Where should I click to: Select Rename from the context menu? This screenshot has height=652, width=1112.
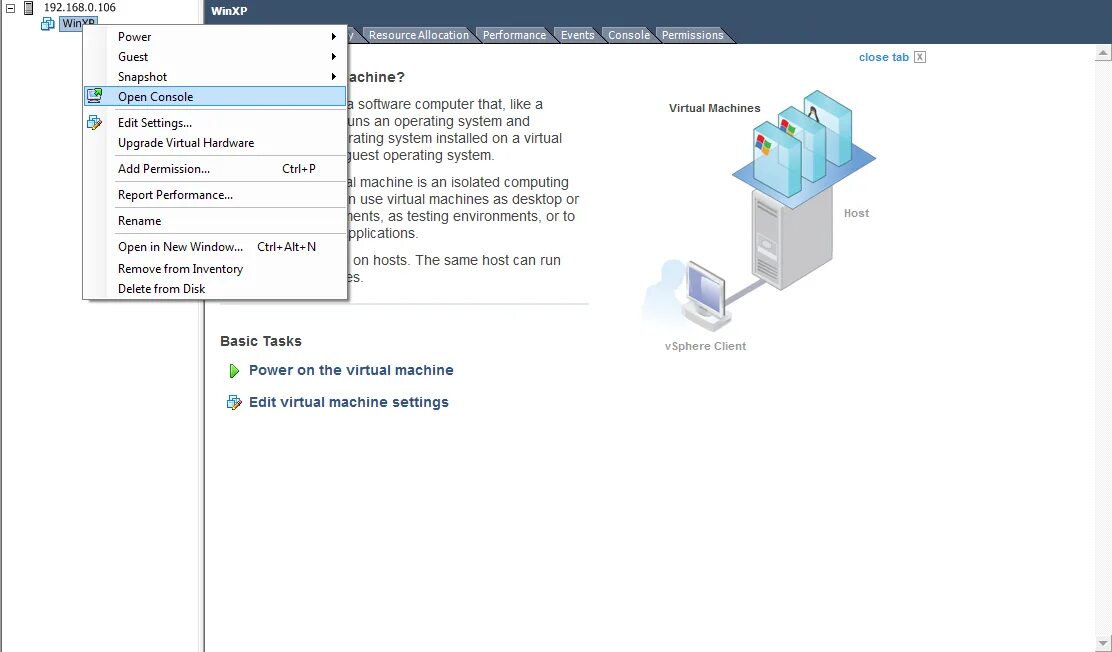pyautogui.click(x=142, y=220)
